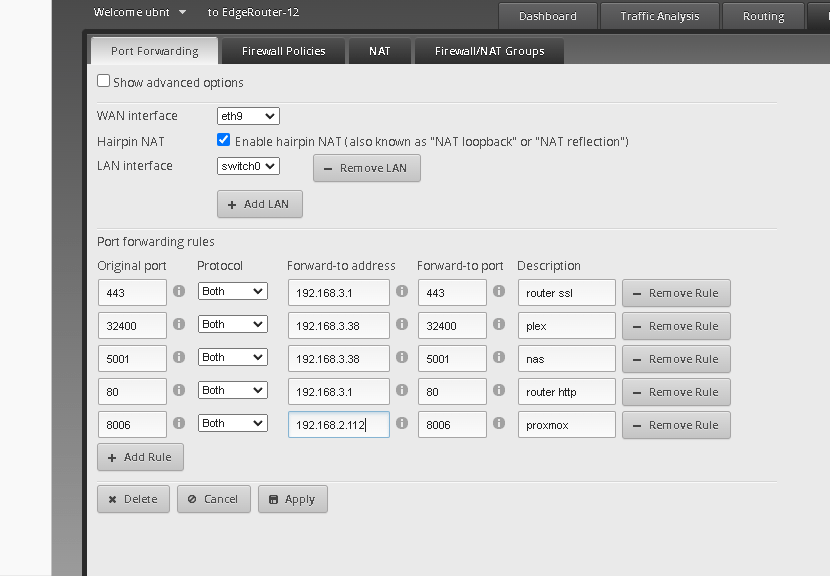This screenshot has width=830, height=576.
Task: Focus the plex description field
Action: coord(567,326)
